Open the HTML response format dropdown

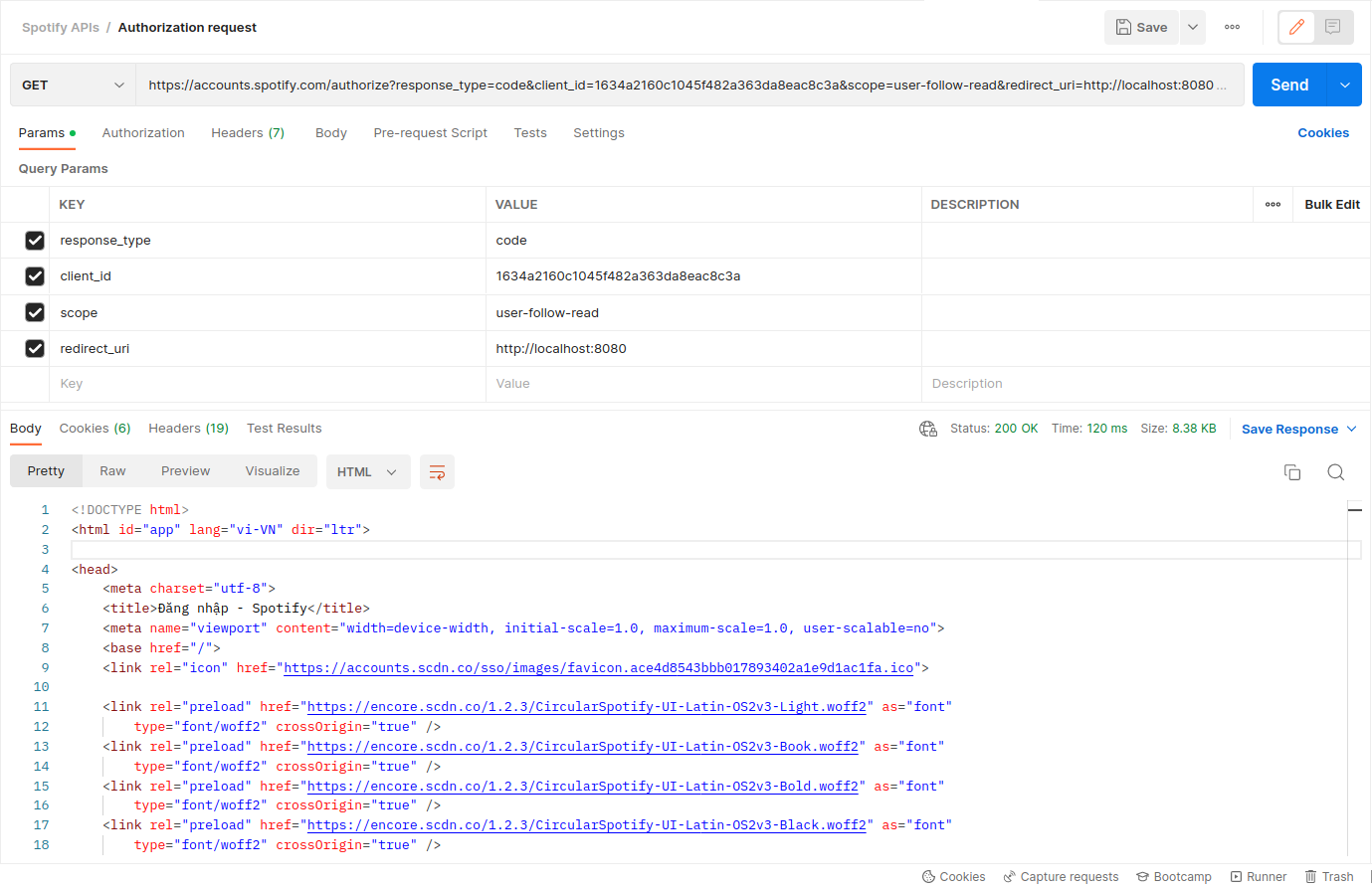[x=367, y=471]
